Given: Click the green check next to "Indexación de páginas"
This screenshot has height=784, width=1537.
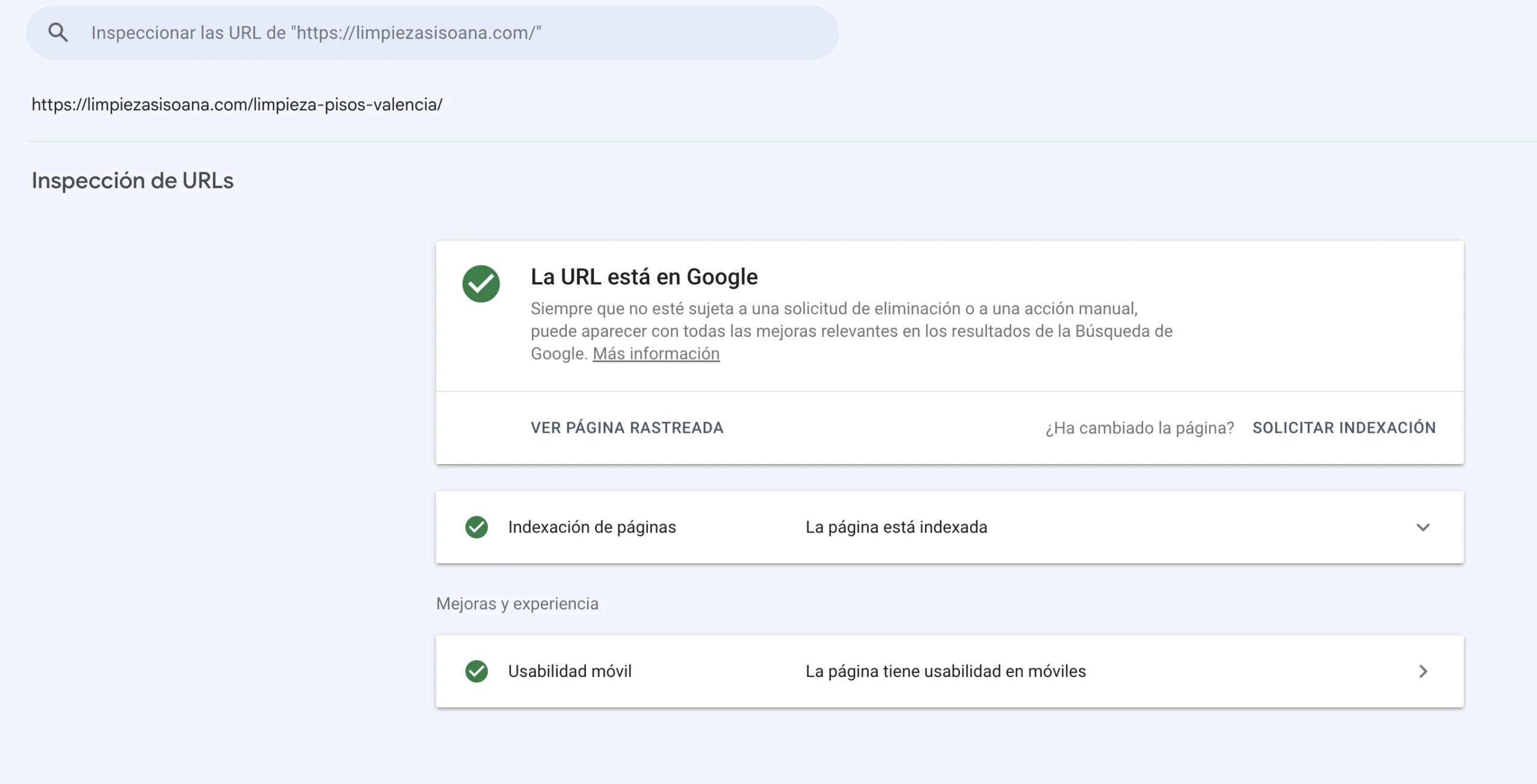Looking at the screenshot, I should 477,527.
